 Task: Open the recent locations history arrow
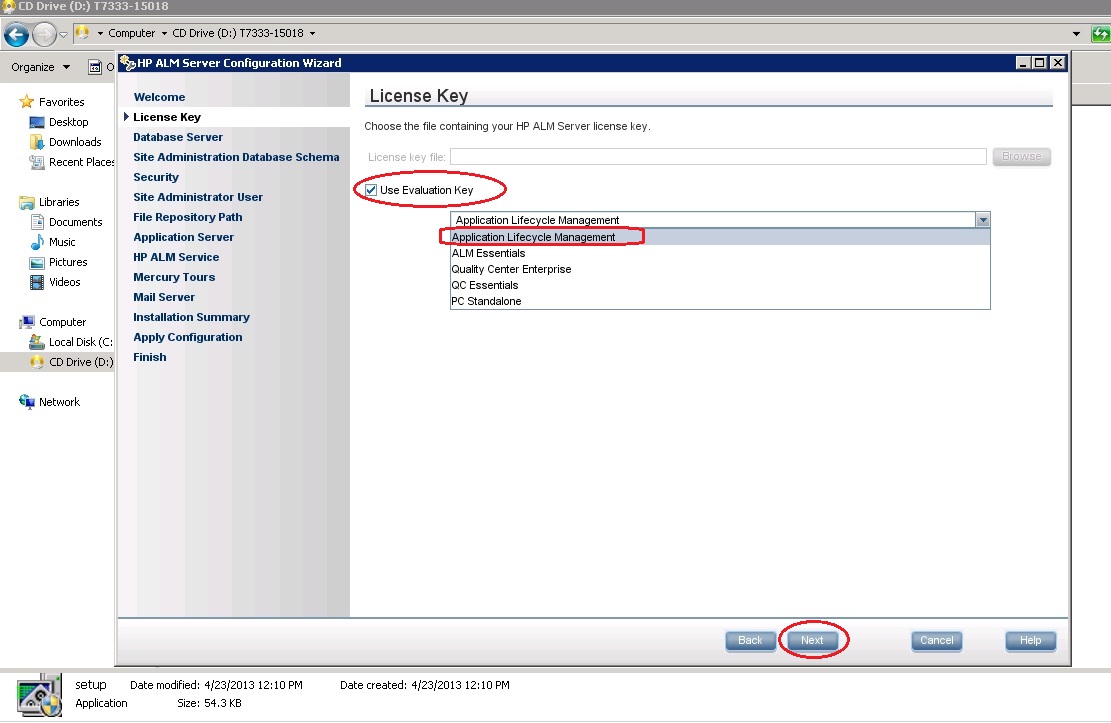63,34
